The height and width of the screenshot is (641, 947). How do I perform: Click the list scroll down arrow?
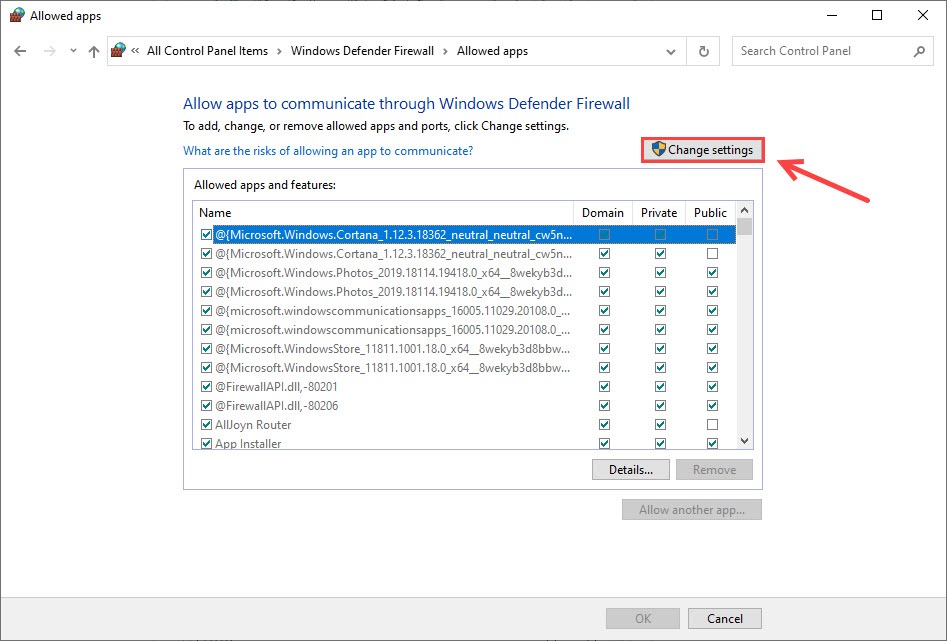745,441
